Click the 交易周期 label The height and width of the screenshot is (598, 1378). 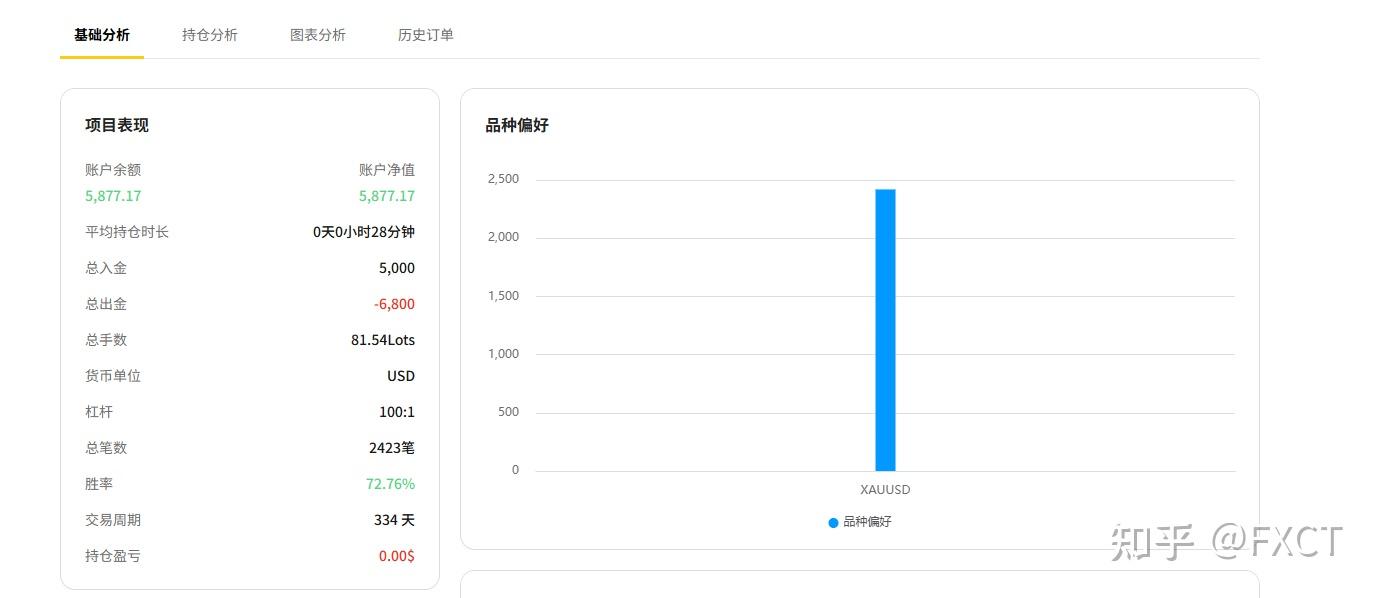click(113, 520)
